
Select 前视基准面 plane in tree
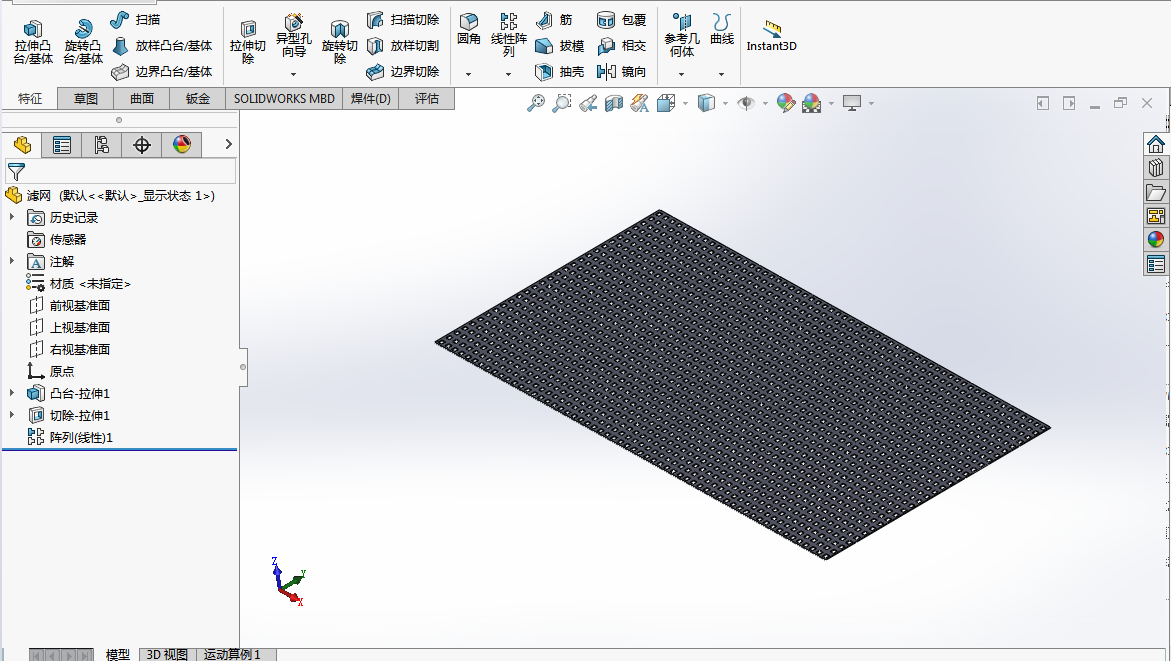(69, 305)
